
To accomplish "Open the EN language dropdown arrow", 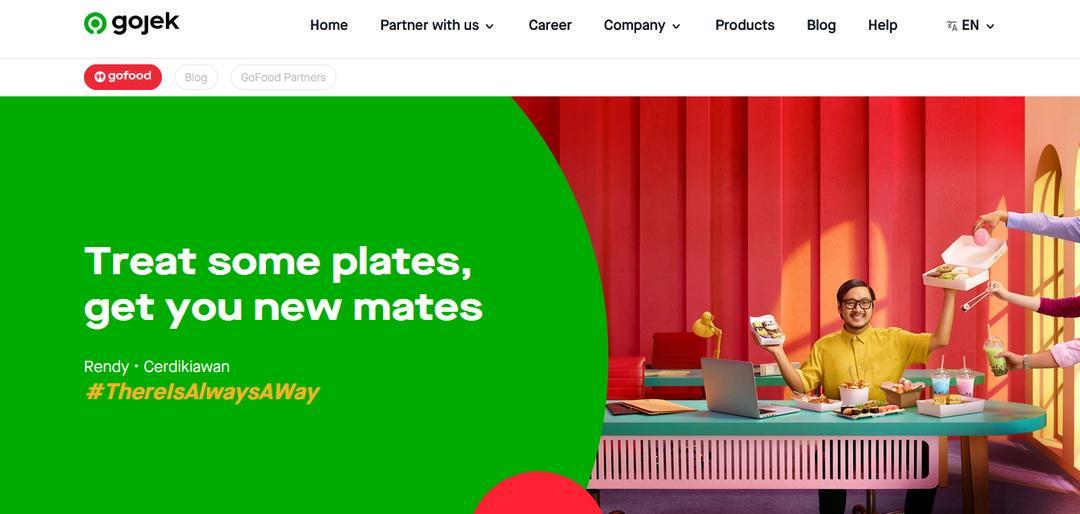I will 990,26.
